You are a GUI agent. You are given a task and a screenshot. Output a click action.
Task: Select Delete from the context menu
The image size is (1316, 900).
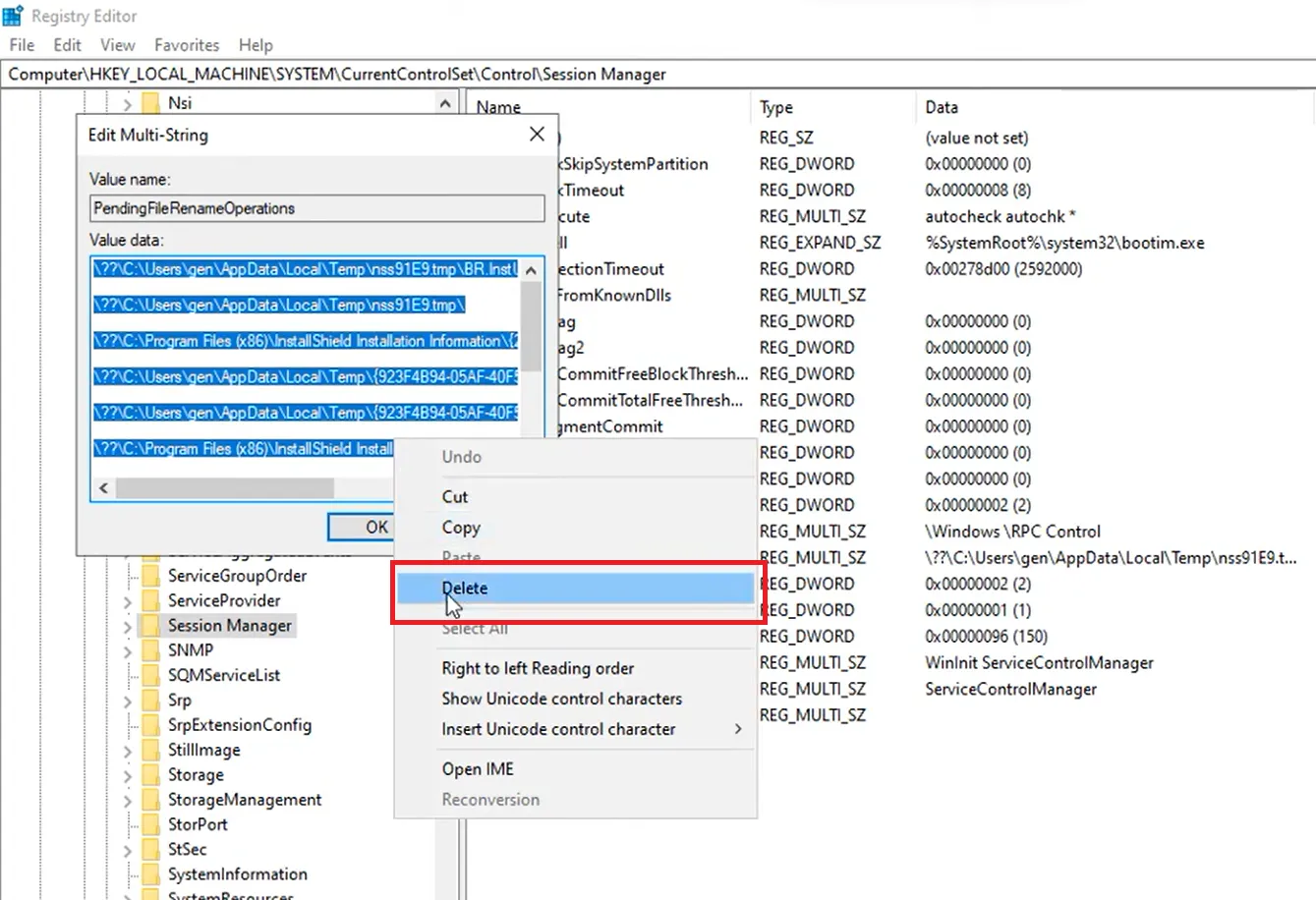[x=465, y=588]
